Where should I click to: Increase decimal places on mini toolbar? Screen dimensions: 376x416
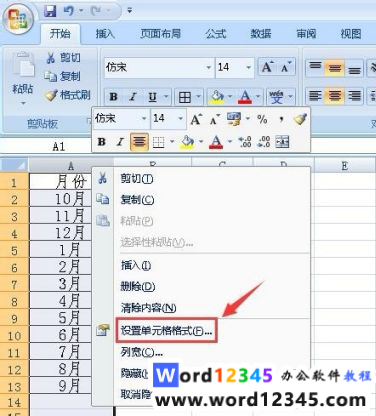tap(245, 142)
